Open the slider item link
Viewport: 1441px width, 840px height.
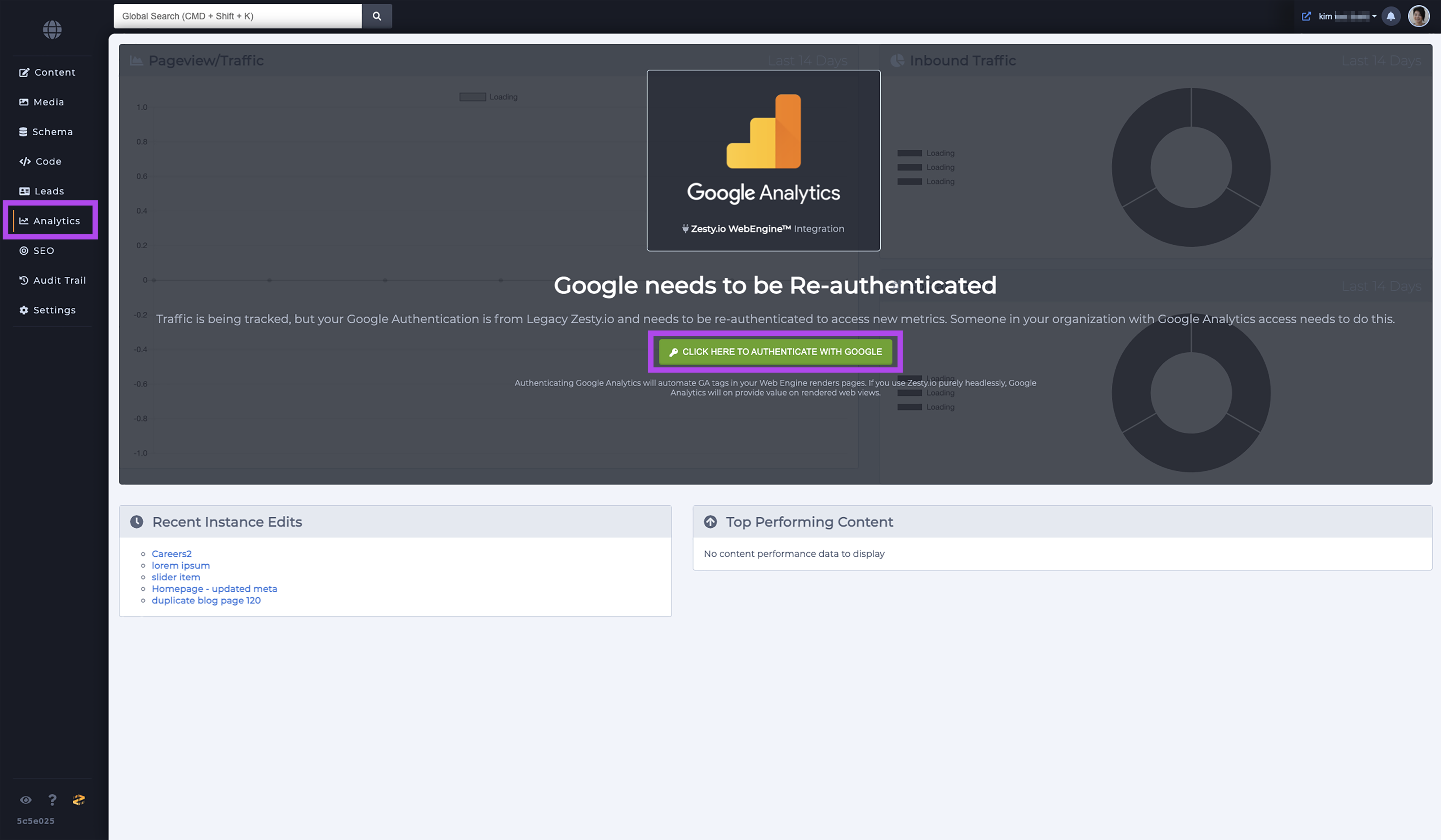coord(176,577)
